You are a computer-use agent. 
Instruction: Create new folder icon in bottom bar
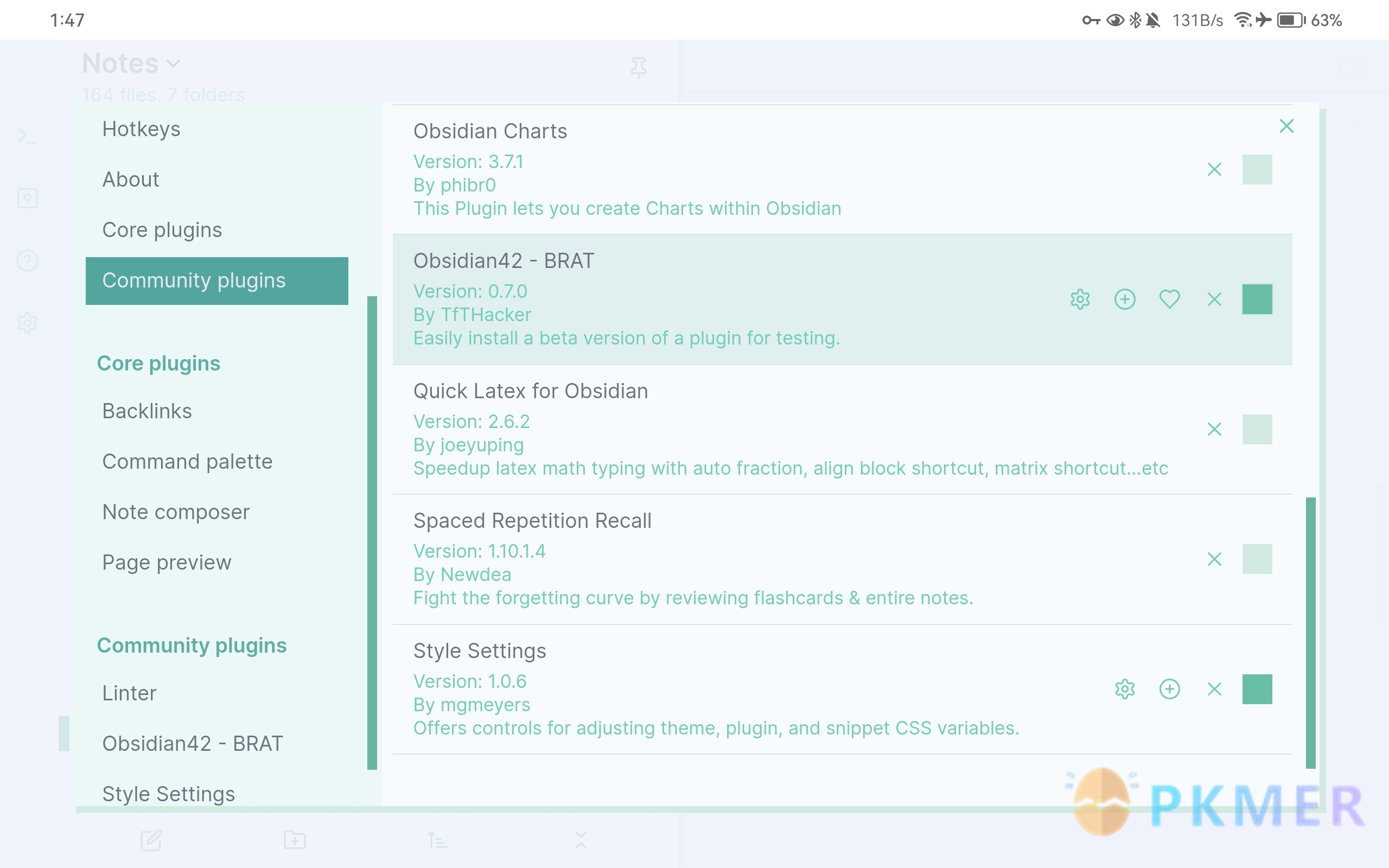click(295, 840)
